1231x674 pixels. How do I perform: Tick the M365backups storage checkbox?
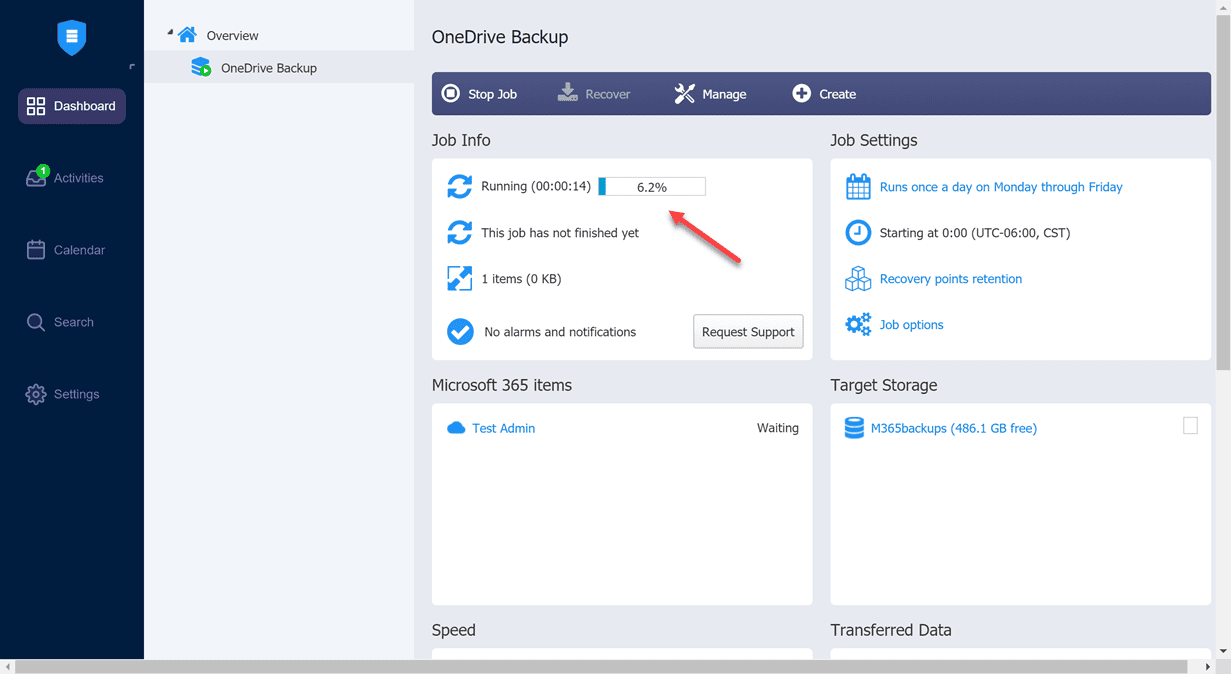(x=1190, y=426)
